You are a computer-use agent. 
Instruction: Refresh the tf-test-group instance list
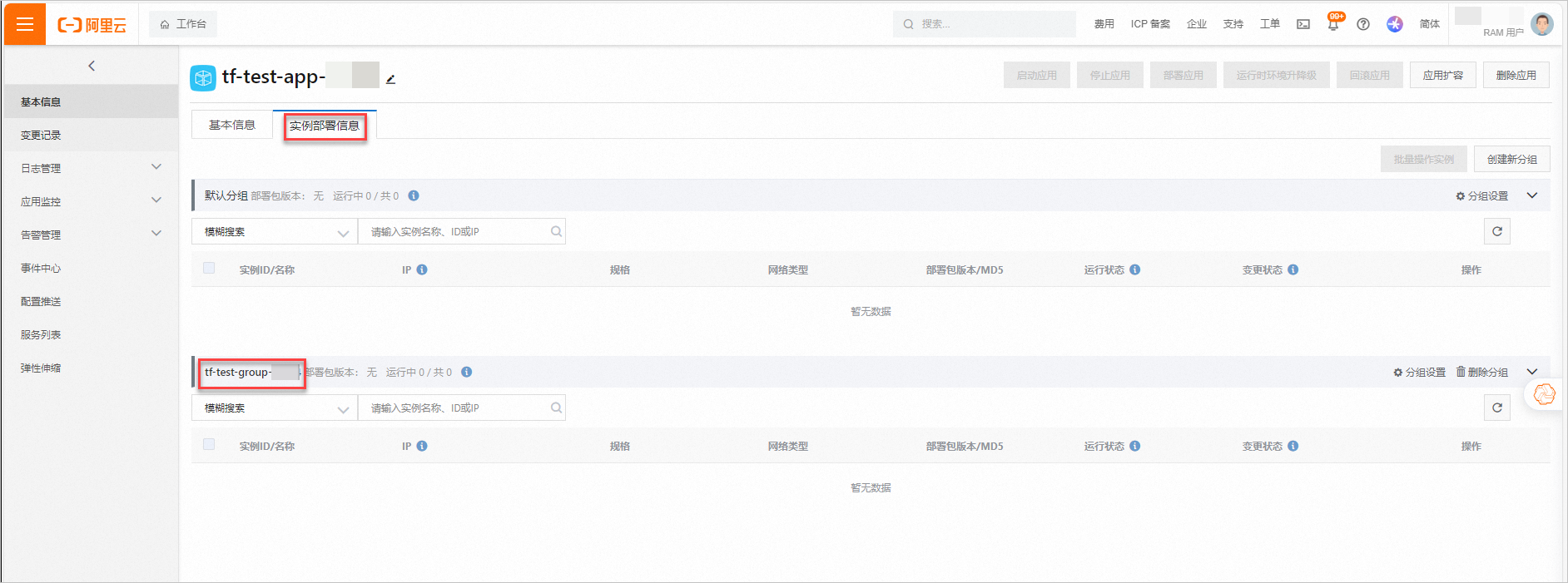1497,408
